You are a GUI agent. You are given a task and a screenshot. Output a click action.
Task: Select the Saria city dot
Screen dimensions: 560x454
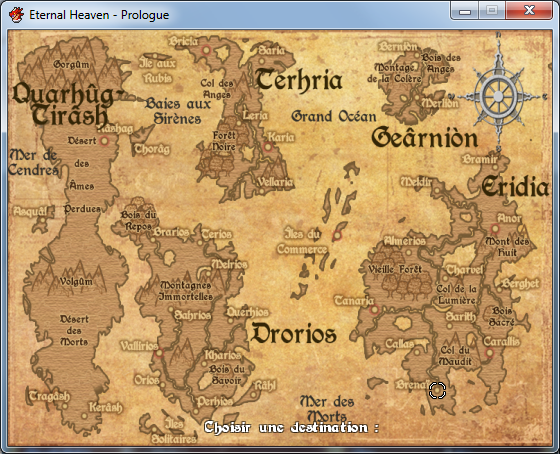pyautogui.click(x=261, y=61)
